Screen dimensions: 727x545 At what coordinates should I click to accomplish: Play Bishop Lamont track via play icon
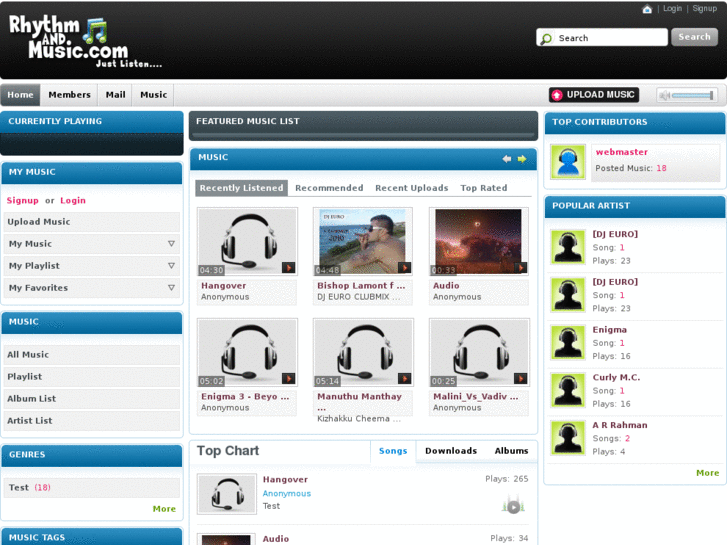coord(404,268)
